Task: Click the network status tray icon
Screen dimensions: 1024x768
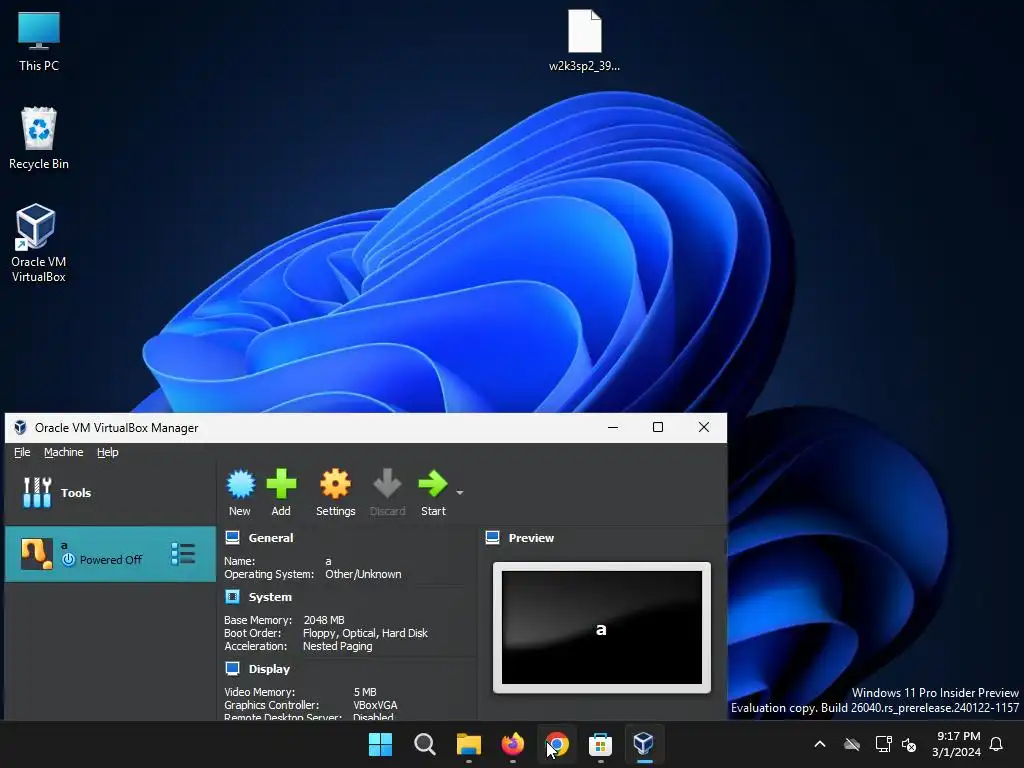Action: click(883, 744)
